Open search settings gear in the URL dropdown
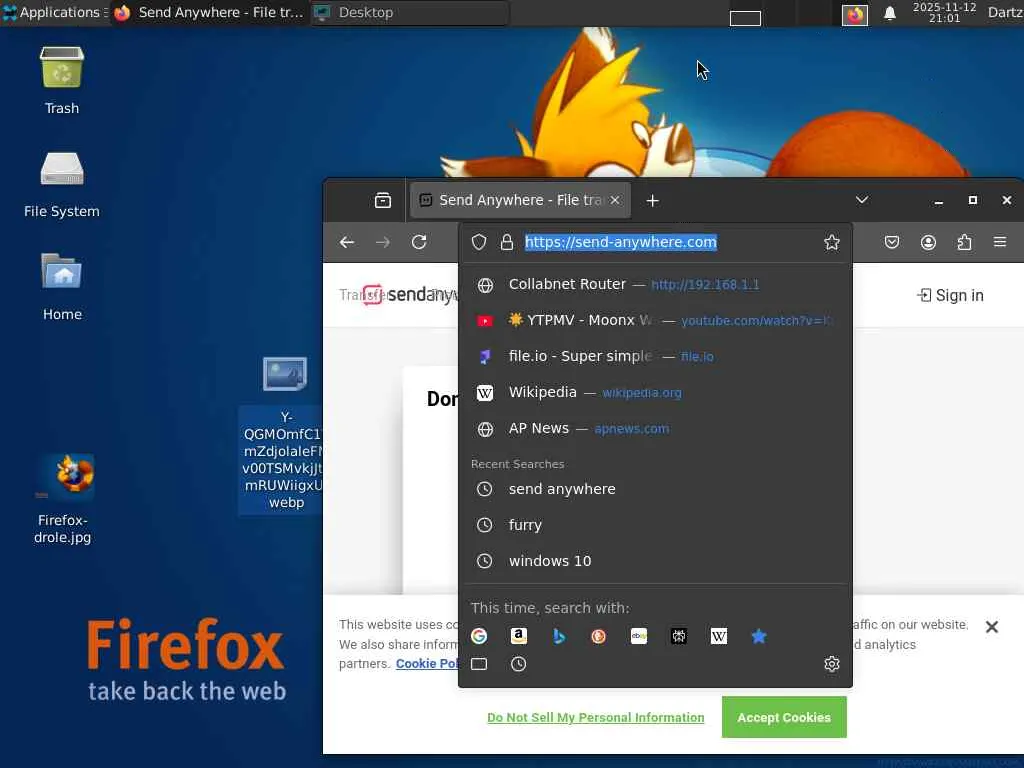 click(831, 664)
